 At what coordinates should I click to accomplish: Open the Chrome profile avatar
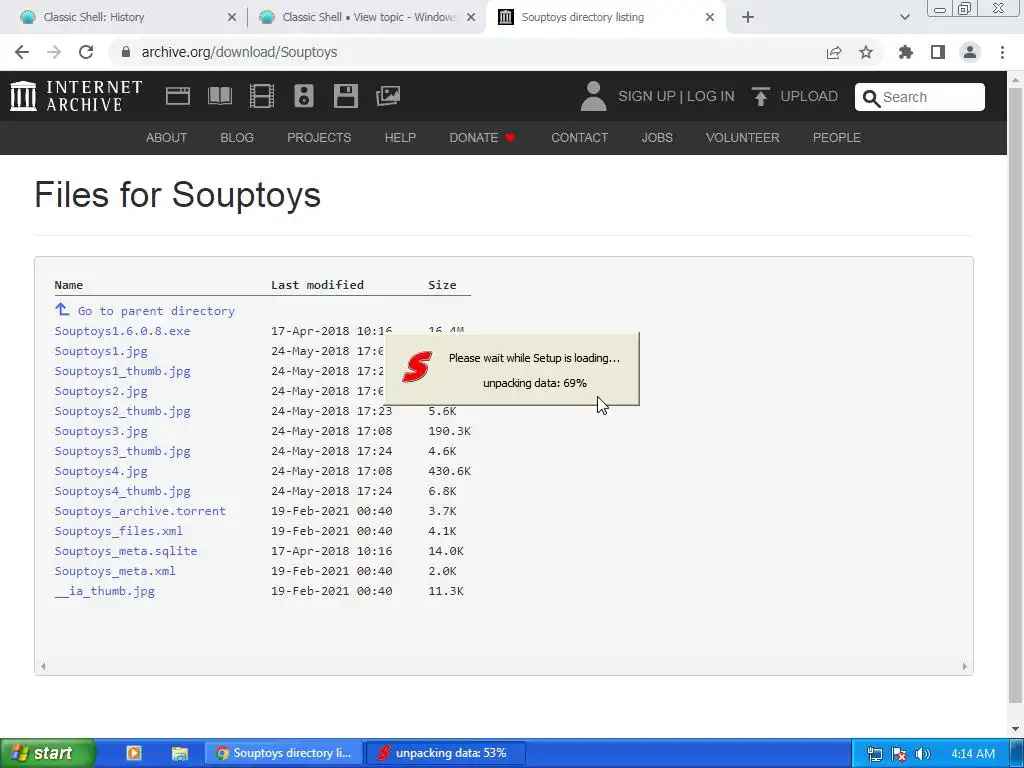970,52
